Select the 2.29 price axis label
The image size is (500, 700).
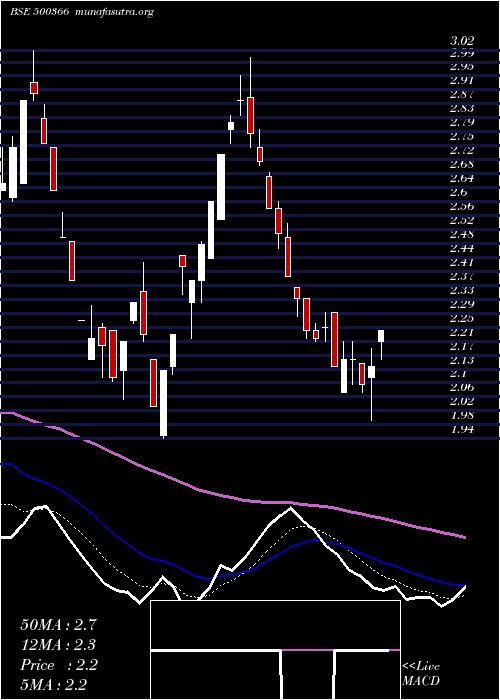point(462,304)
